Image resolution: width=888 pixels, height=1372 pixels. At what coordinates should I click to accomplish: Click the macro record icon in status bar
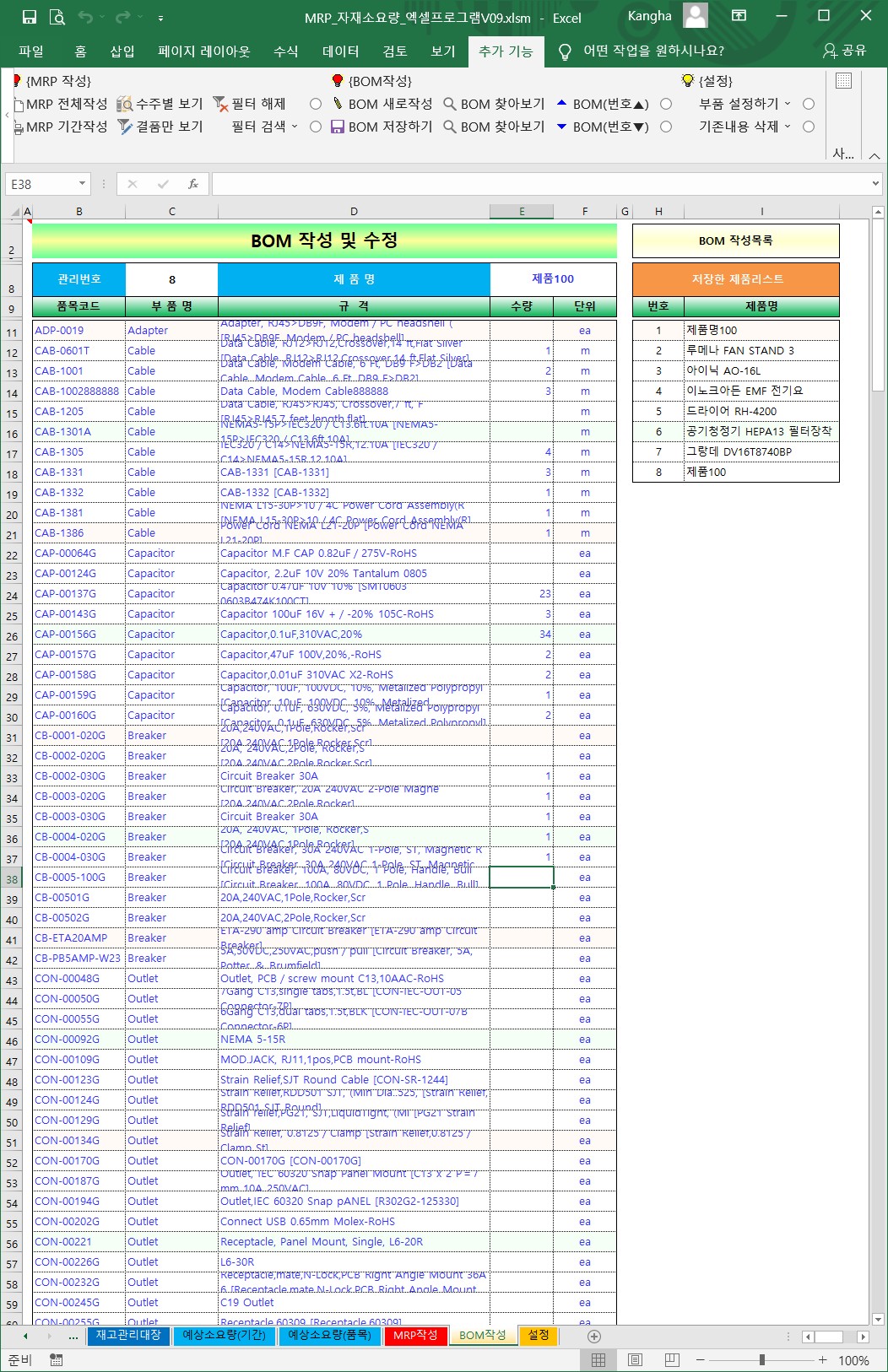(x=57, y=1360)
